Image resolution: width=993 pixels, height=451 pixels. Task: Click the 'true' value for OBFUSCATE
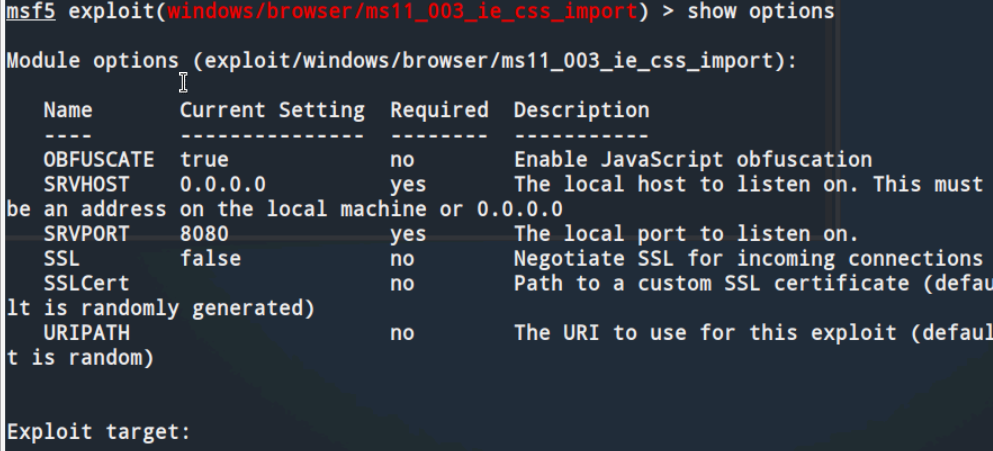(204, 159)
